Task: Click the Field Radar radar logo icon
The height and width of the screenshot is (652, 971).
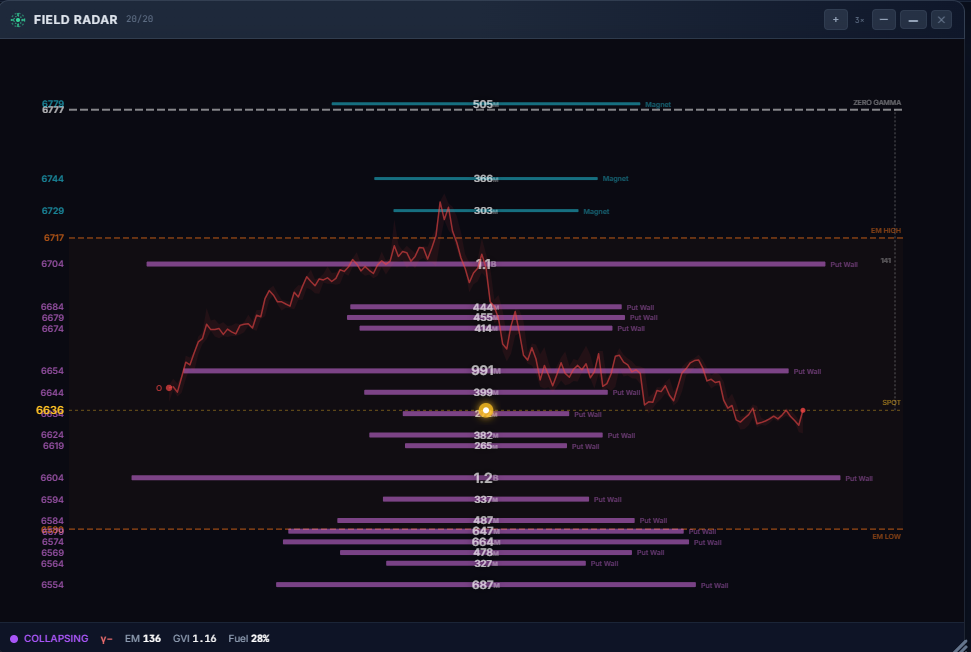Action: (17, 18)
